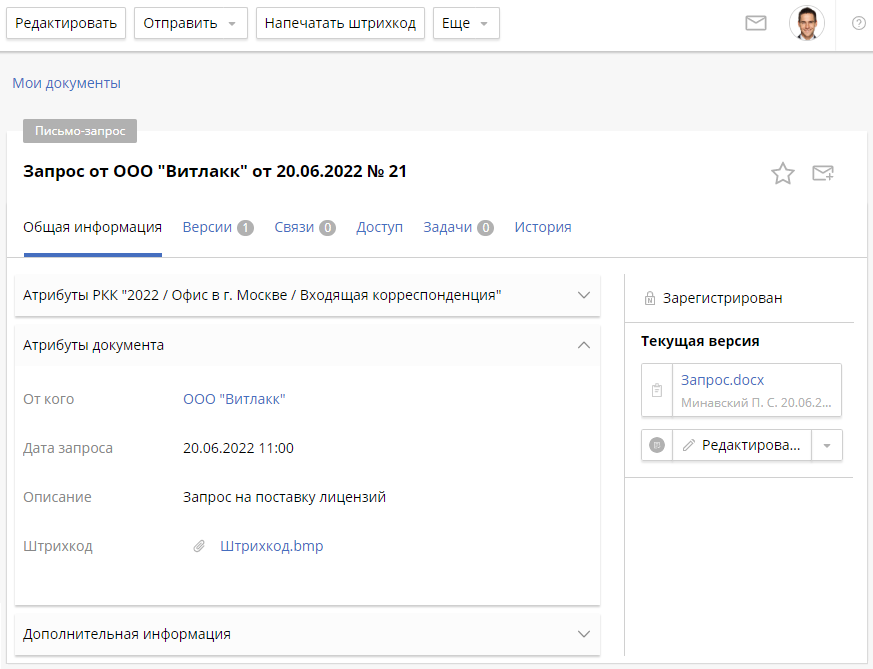Image resolution: width=873 pixels, height=669 pixels.
Task: Switch to the История tab
Action: (543, 227)
